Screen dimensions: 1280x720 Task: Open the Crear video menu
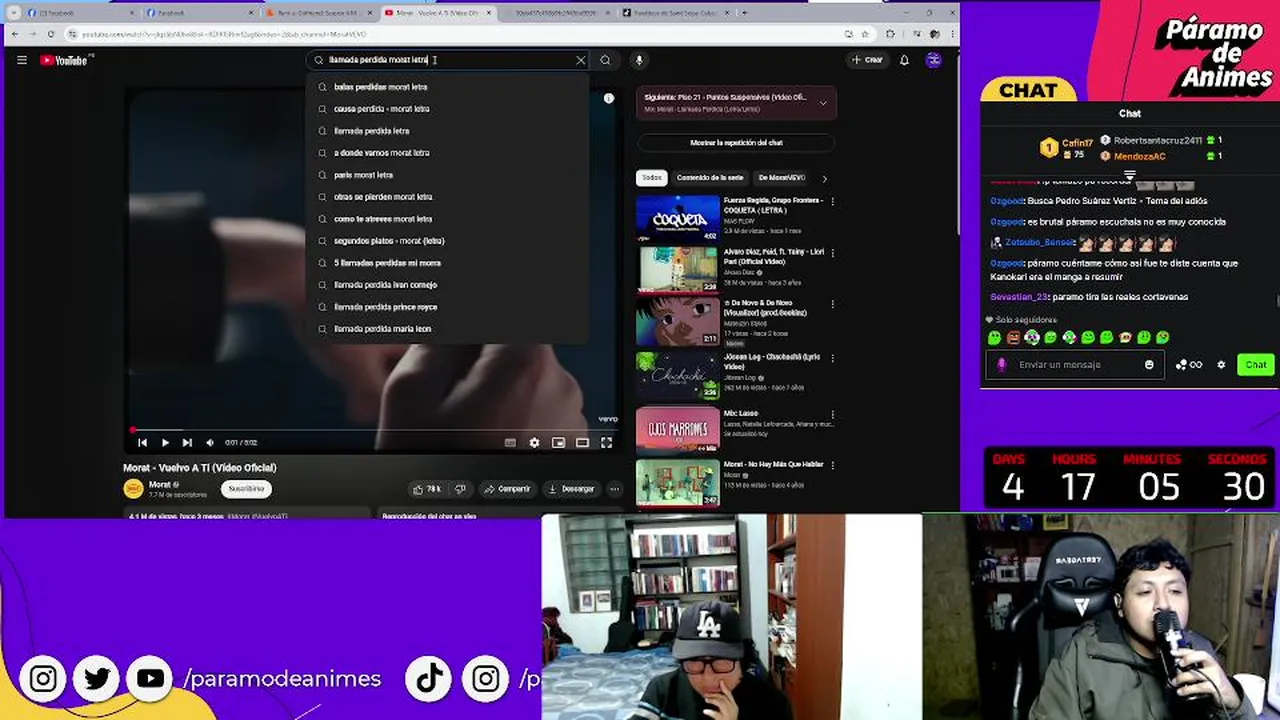tap(867, 60)
